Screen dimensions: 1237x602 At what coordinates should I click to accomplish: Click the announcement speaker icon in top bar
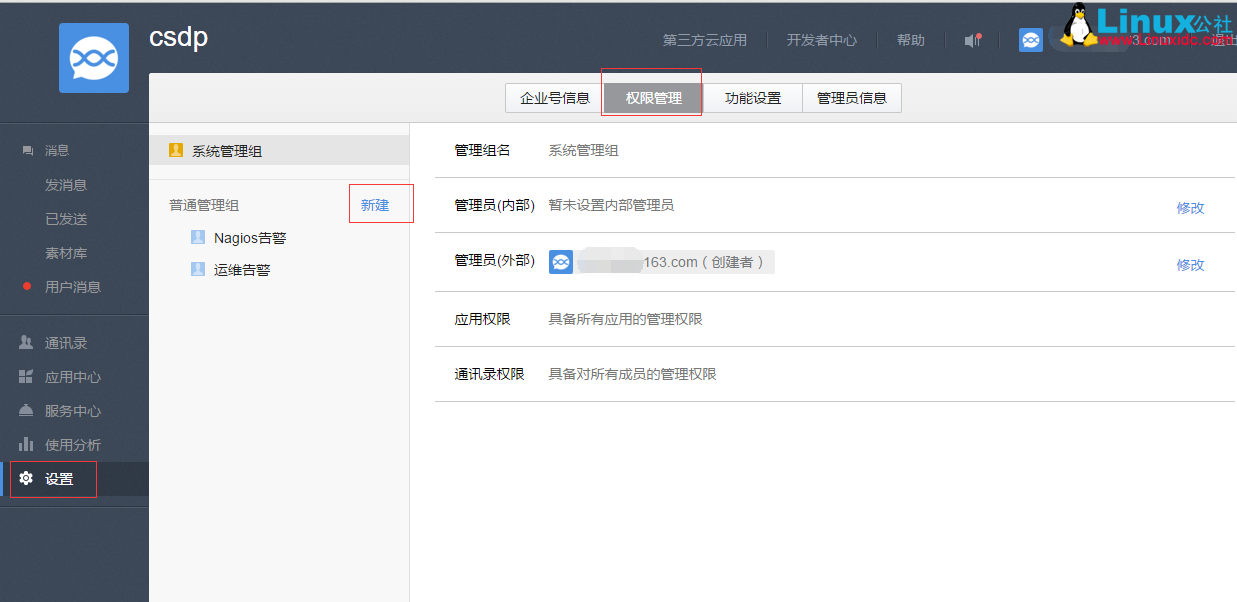point(971,40)
